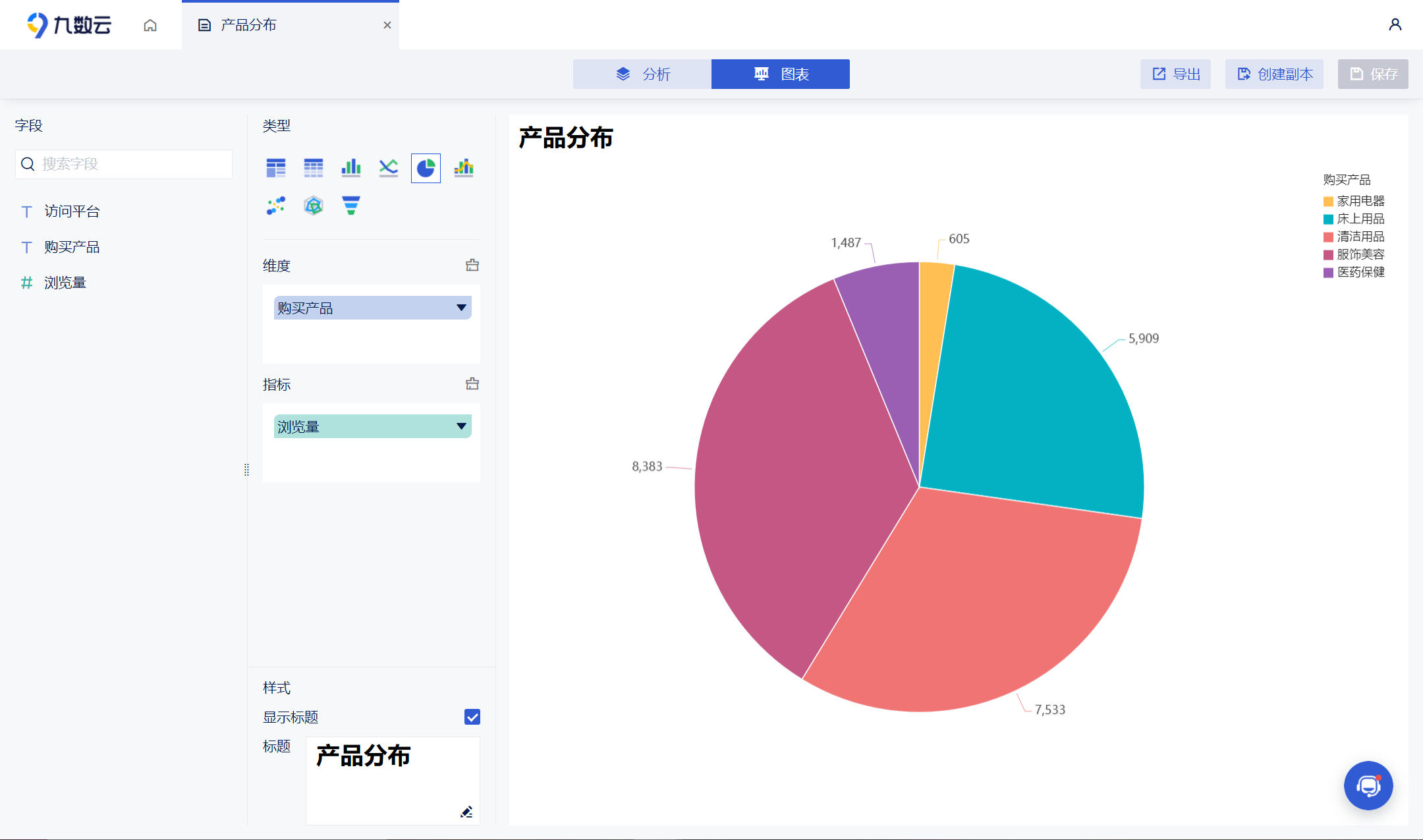The width and height of the screenshot is (1423, 840).
Task: Open the user account icon
Action: (1395, 25)
